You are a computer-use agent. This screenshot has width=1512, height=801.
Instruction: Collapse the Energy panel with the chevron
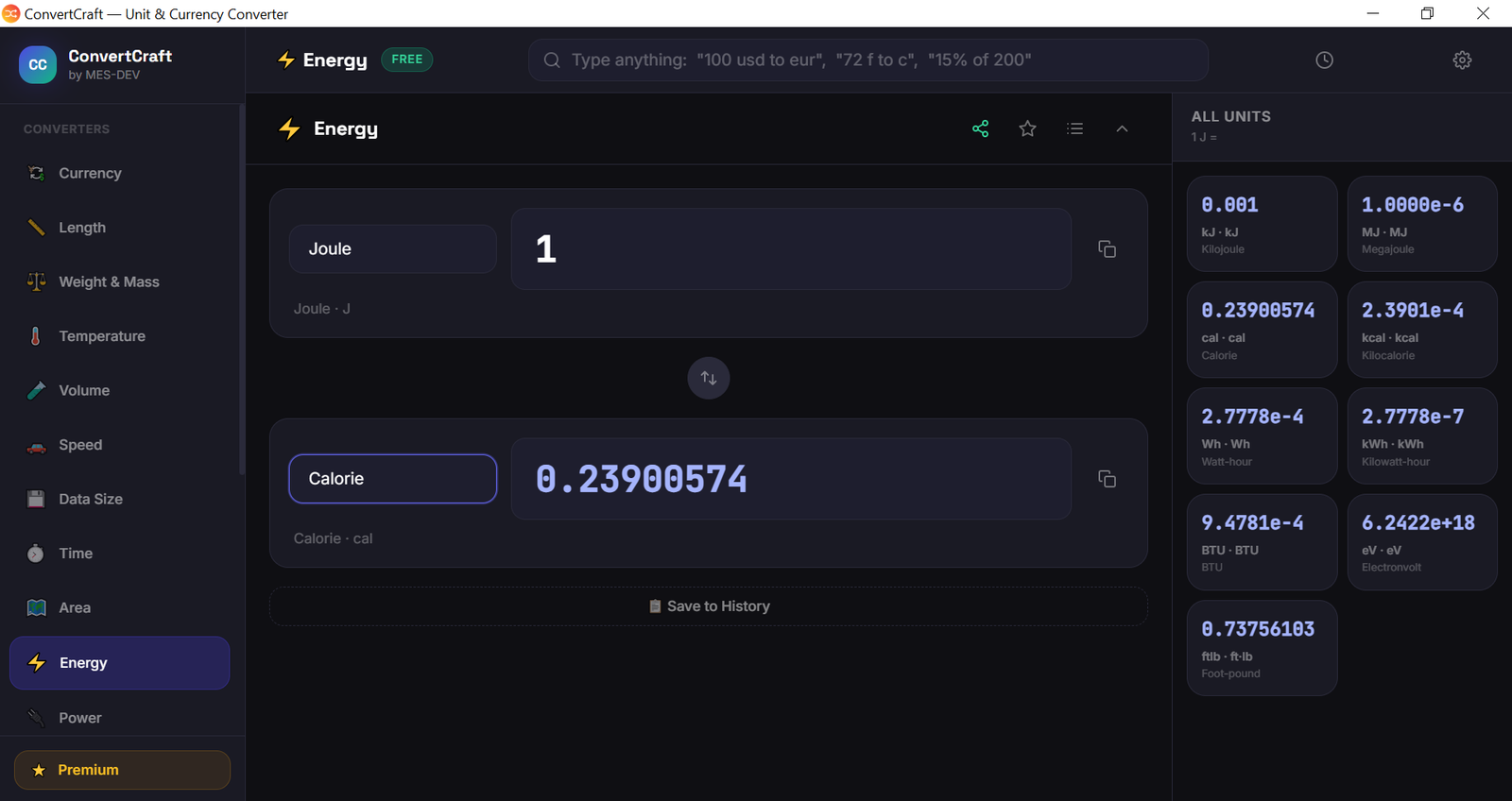[1122, 128]
